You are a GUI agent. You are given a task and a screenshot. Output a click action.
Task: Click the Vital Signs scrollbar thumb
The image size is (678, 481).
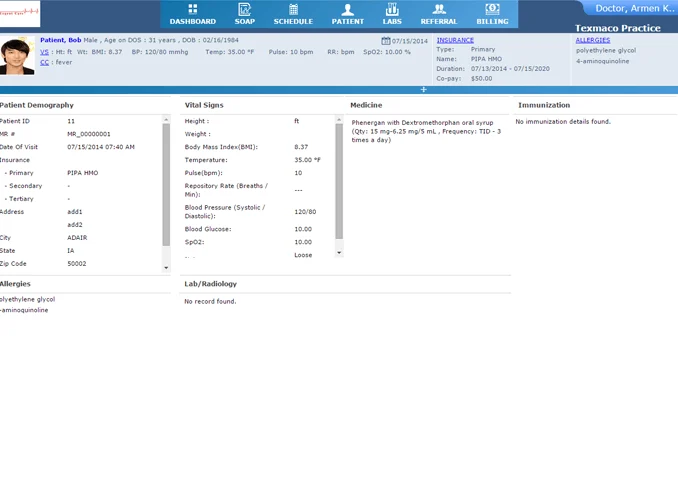[339, 180]
